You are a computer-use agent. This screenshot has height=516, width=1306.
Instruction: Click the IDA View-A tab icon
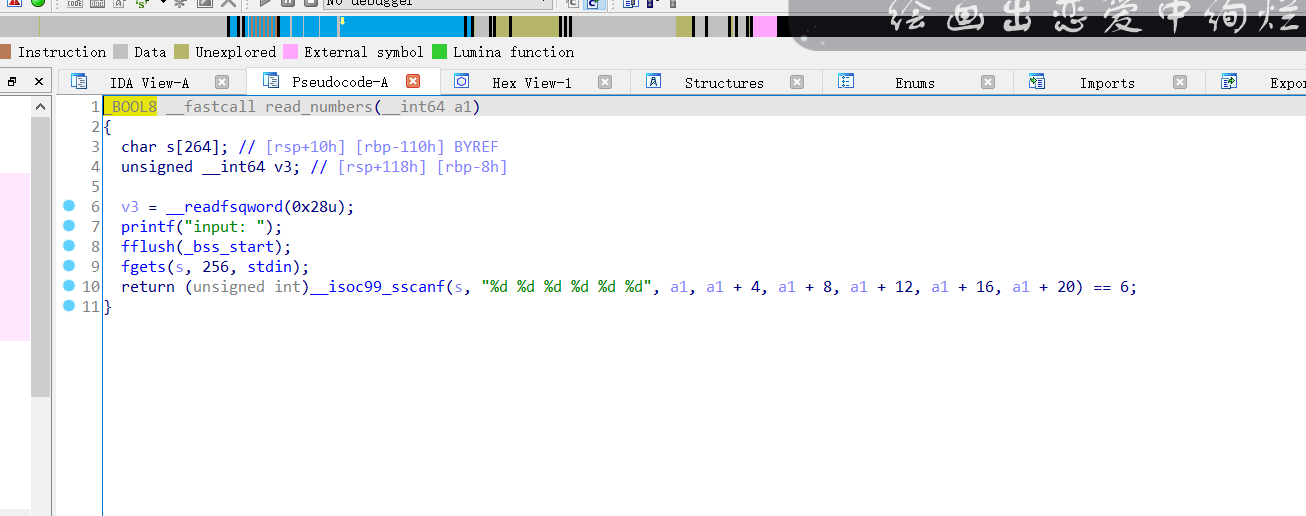[x=79, y=82]
